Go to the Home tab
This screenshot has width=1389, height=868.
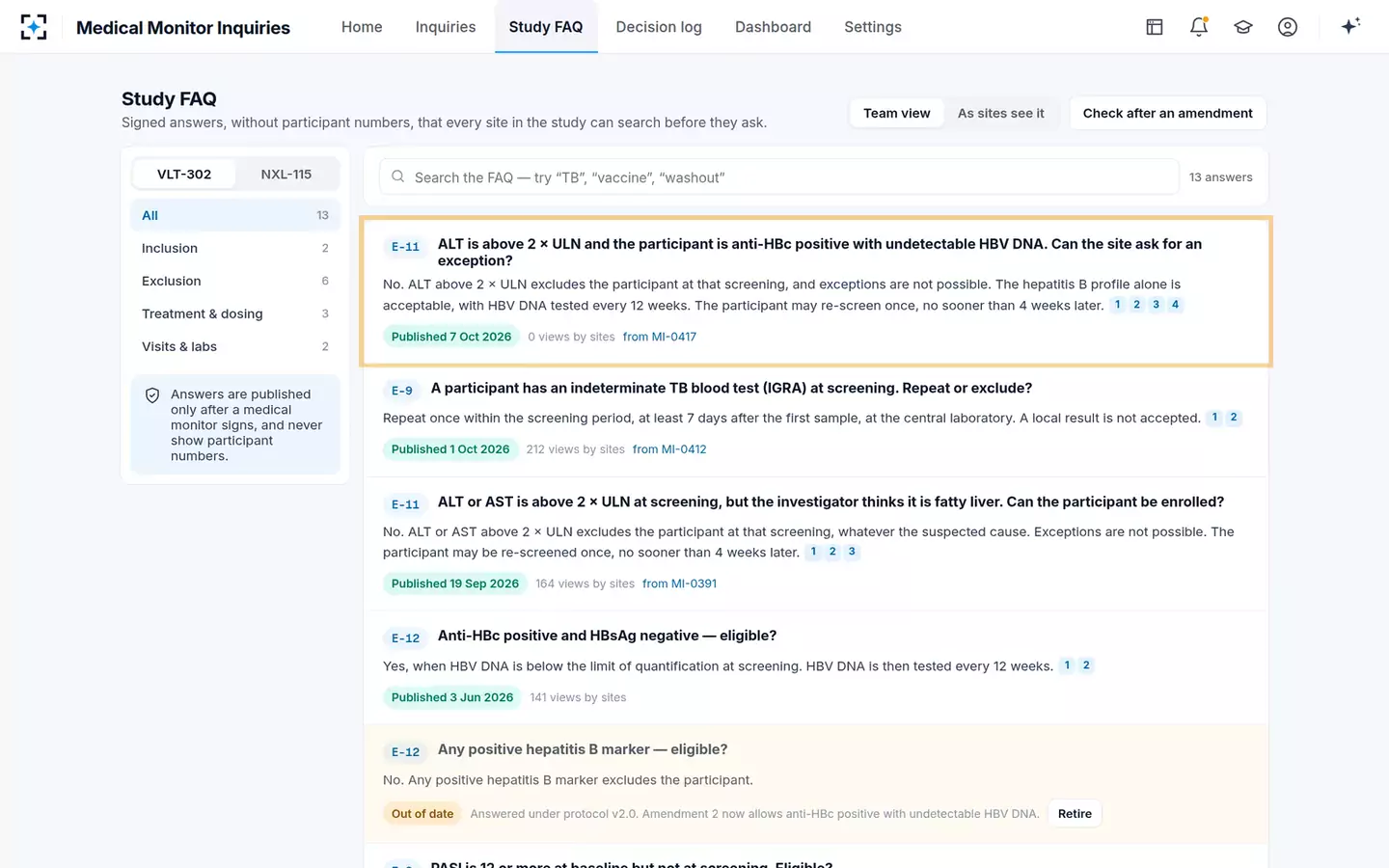(362, 27)
